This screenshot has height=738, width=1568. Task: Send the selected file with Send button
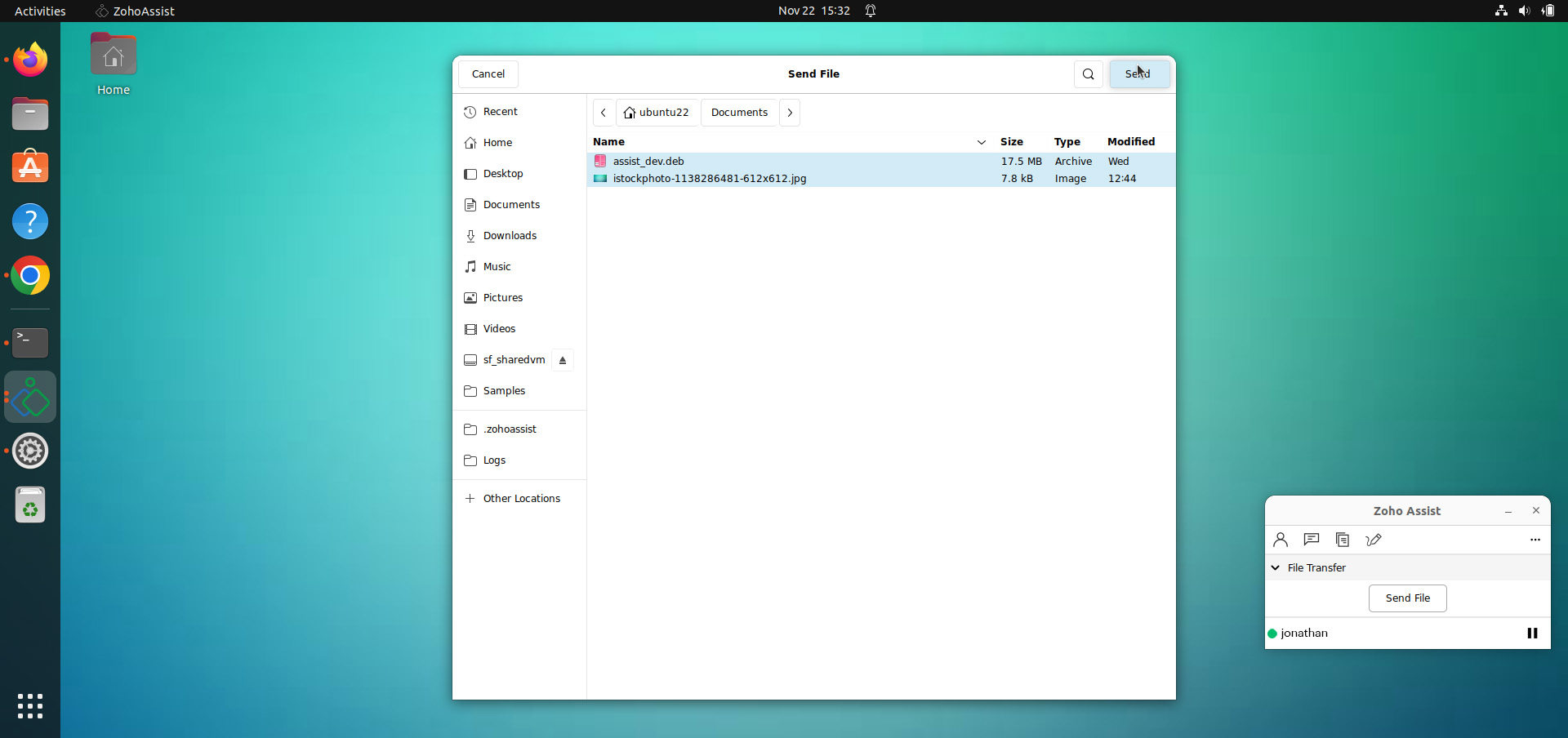(x=1139, y=73)
